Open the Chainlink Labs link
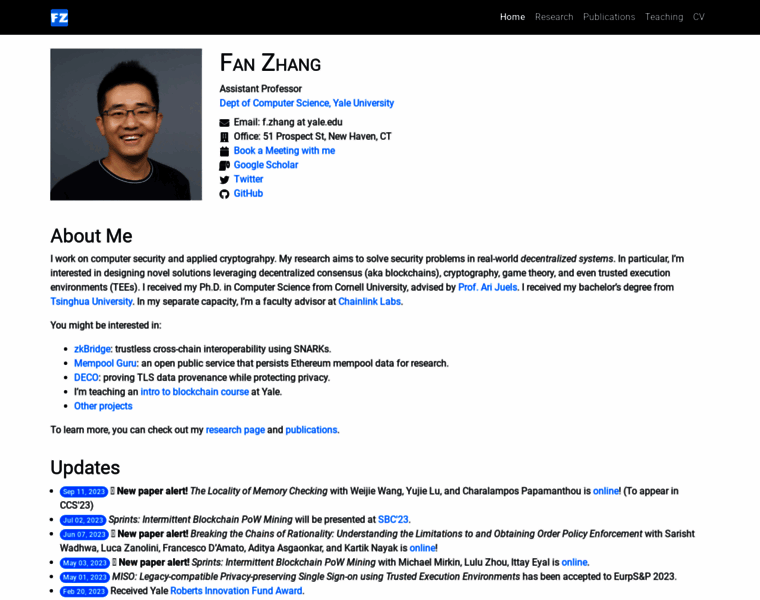The width and height of the screenshot is (760, 600). pyautogui.click(x=369, y=301)
